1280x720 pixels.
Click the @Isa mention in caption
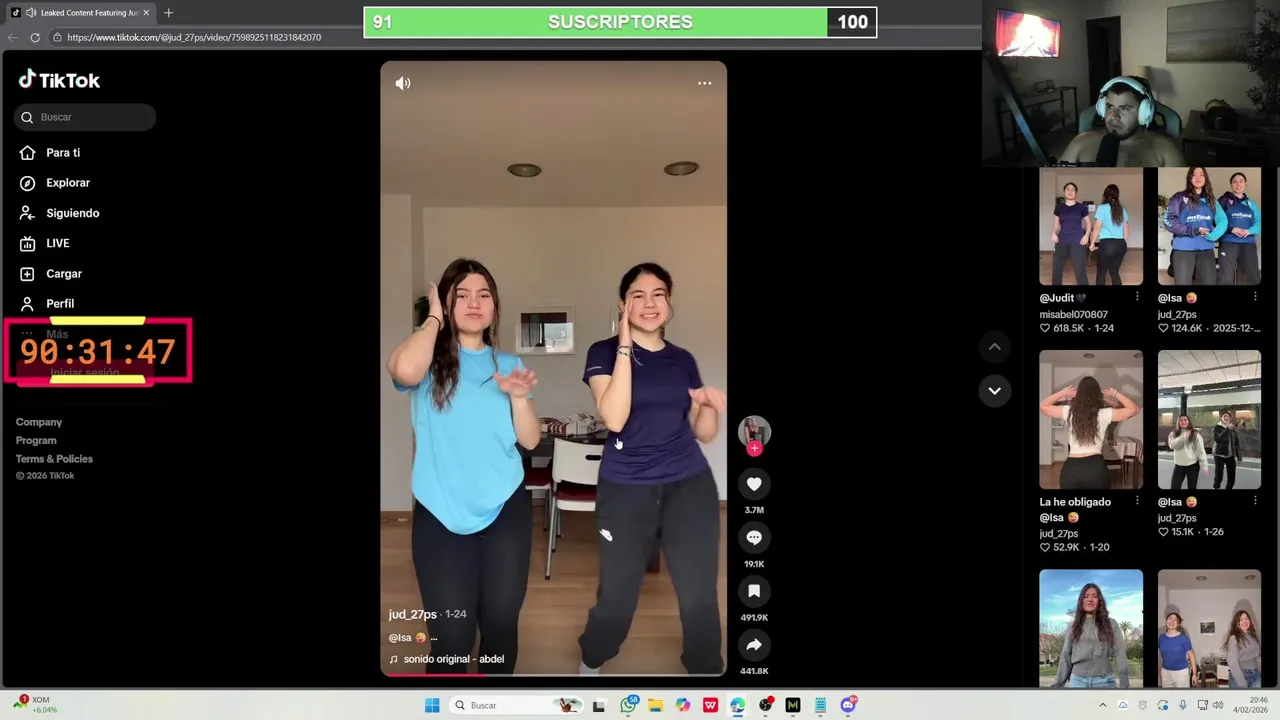[400, 637]
